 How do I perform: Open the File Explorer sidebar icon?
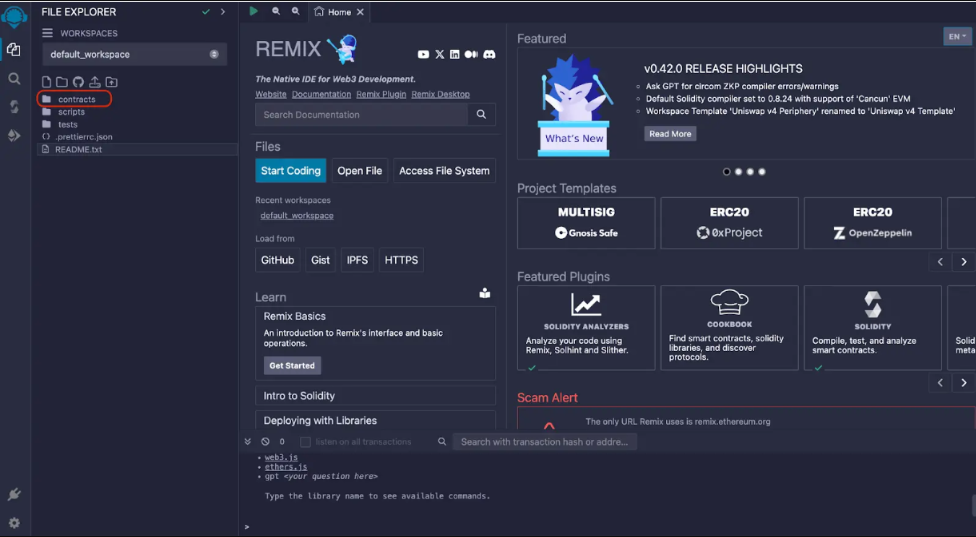tap(14, 49)
